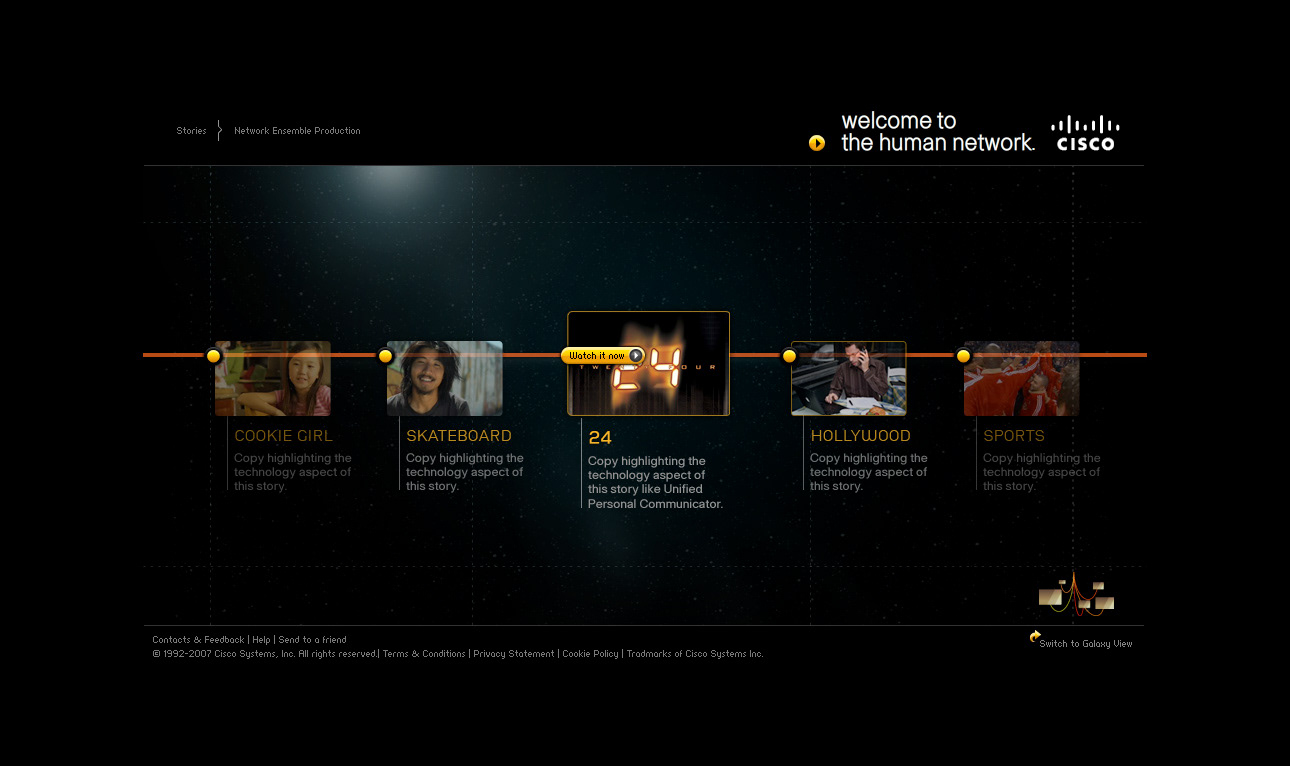Select the Hollywood timeline dot
This screenshot has height=766, width=1290.
[789, 356]
